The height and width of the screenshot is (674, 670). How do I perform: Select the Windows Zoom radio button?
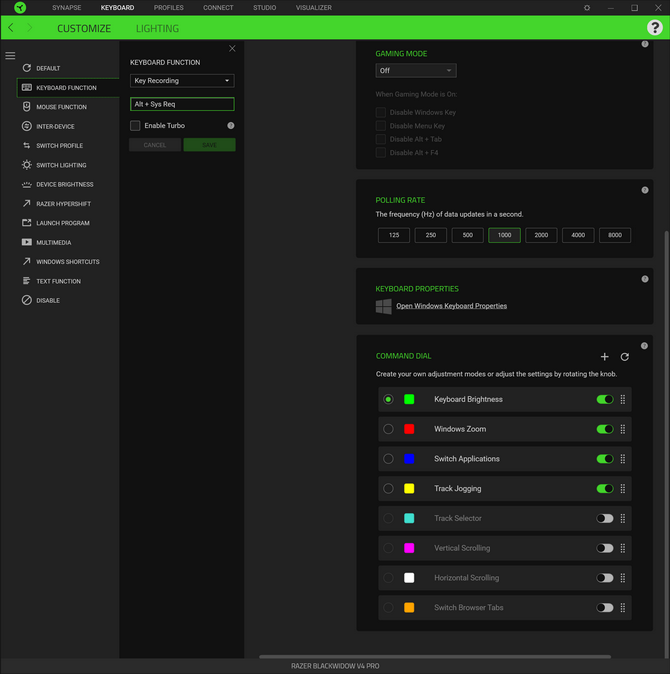click(388, 429)
